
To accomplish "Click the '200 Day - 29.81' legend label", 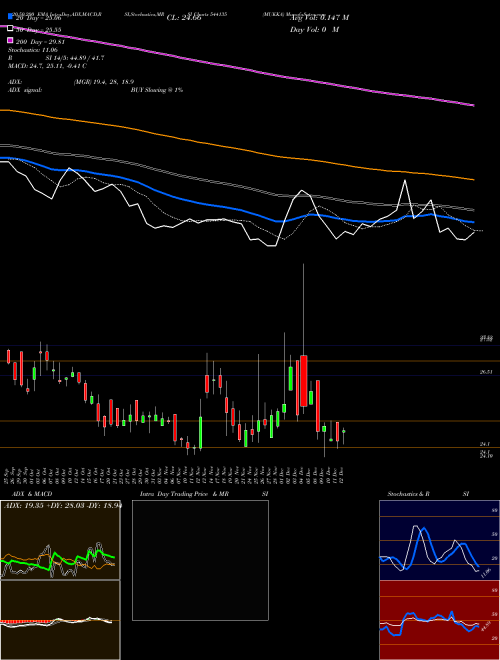I will pos(40,42).
